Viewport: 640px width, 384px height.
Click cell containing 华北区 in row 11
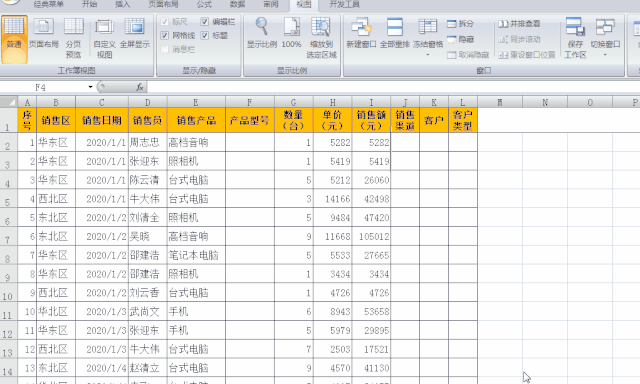56,311
